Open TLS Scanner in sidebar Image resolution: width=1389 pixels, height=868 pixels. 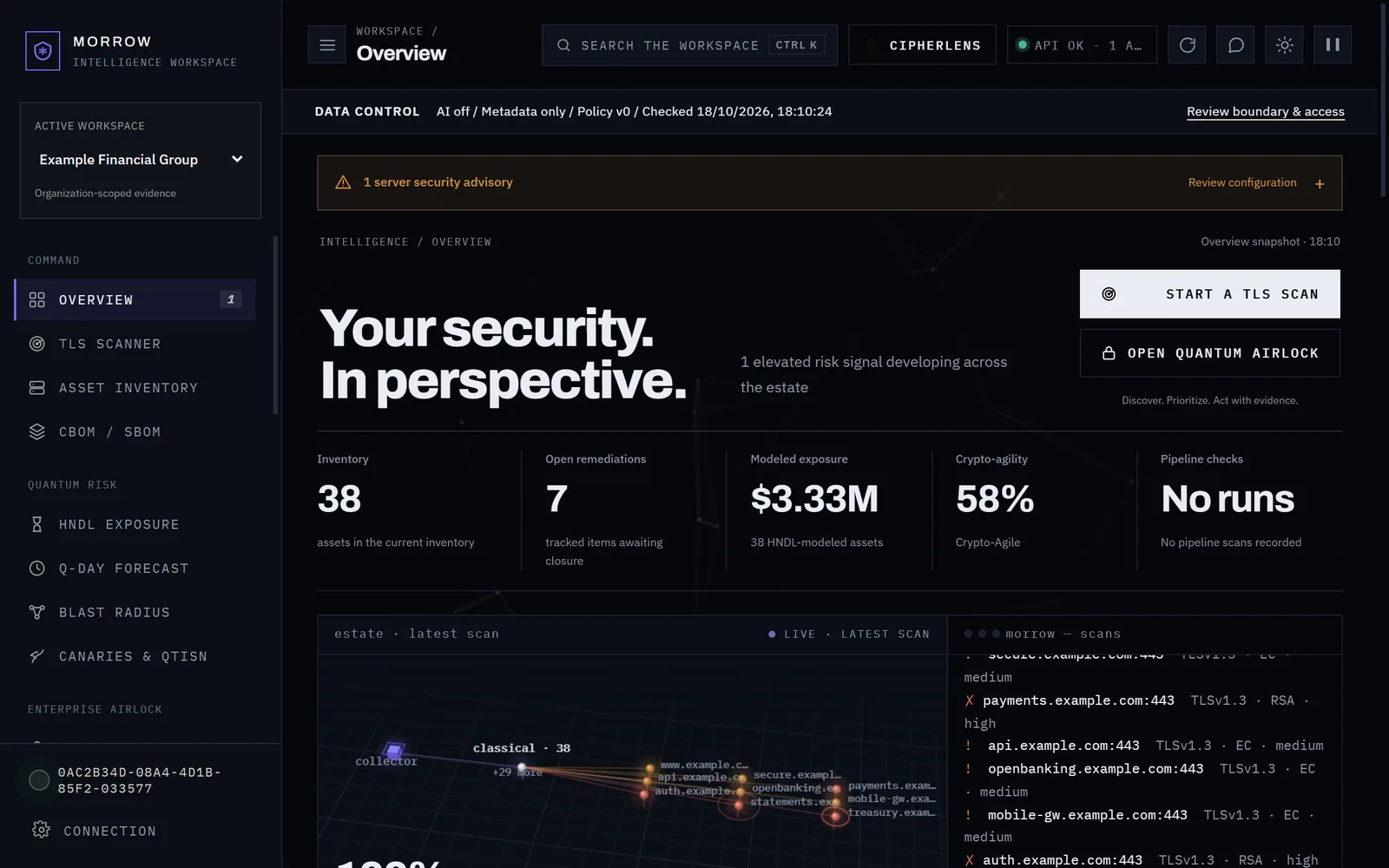point(135,344)
